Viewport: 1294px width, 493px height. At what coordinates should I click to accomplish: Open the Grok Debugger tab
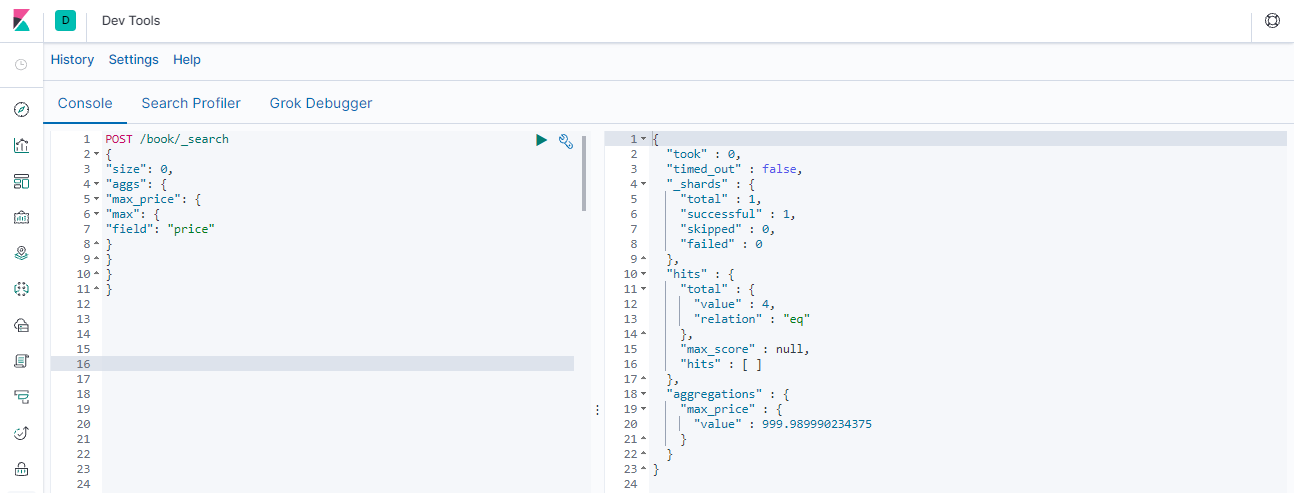(321, 103)
